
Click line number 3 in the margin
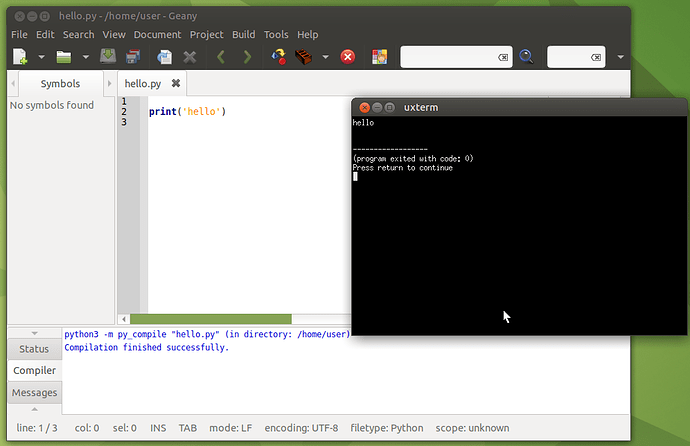pos(124,122)
